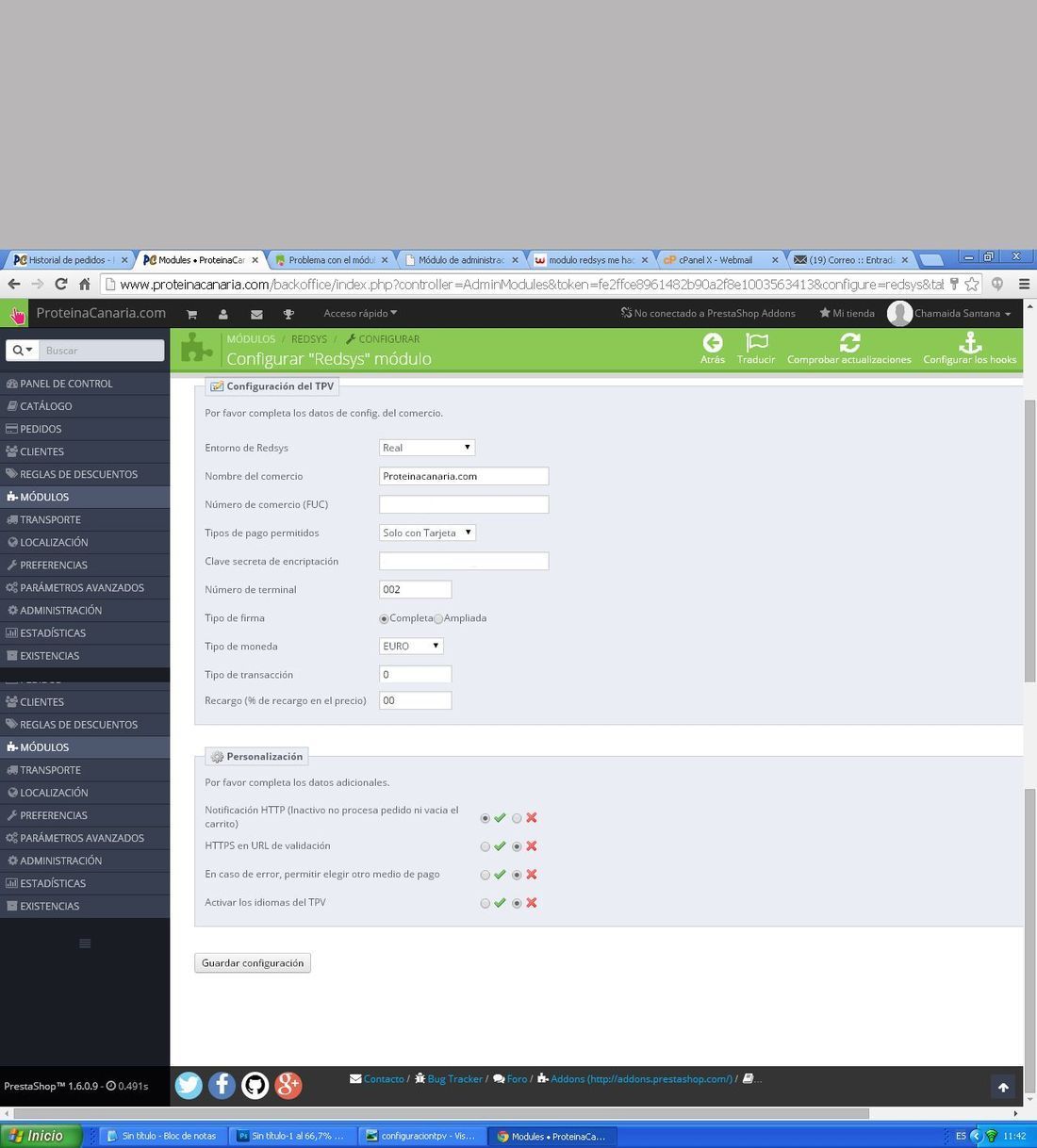Enable Activar los idiomas del TPV
The image size is (1037, 1148).
(486, 903)
